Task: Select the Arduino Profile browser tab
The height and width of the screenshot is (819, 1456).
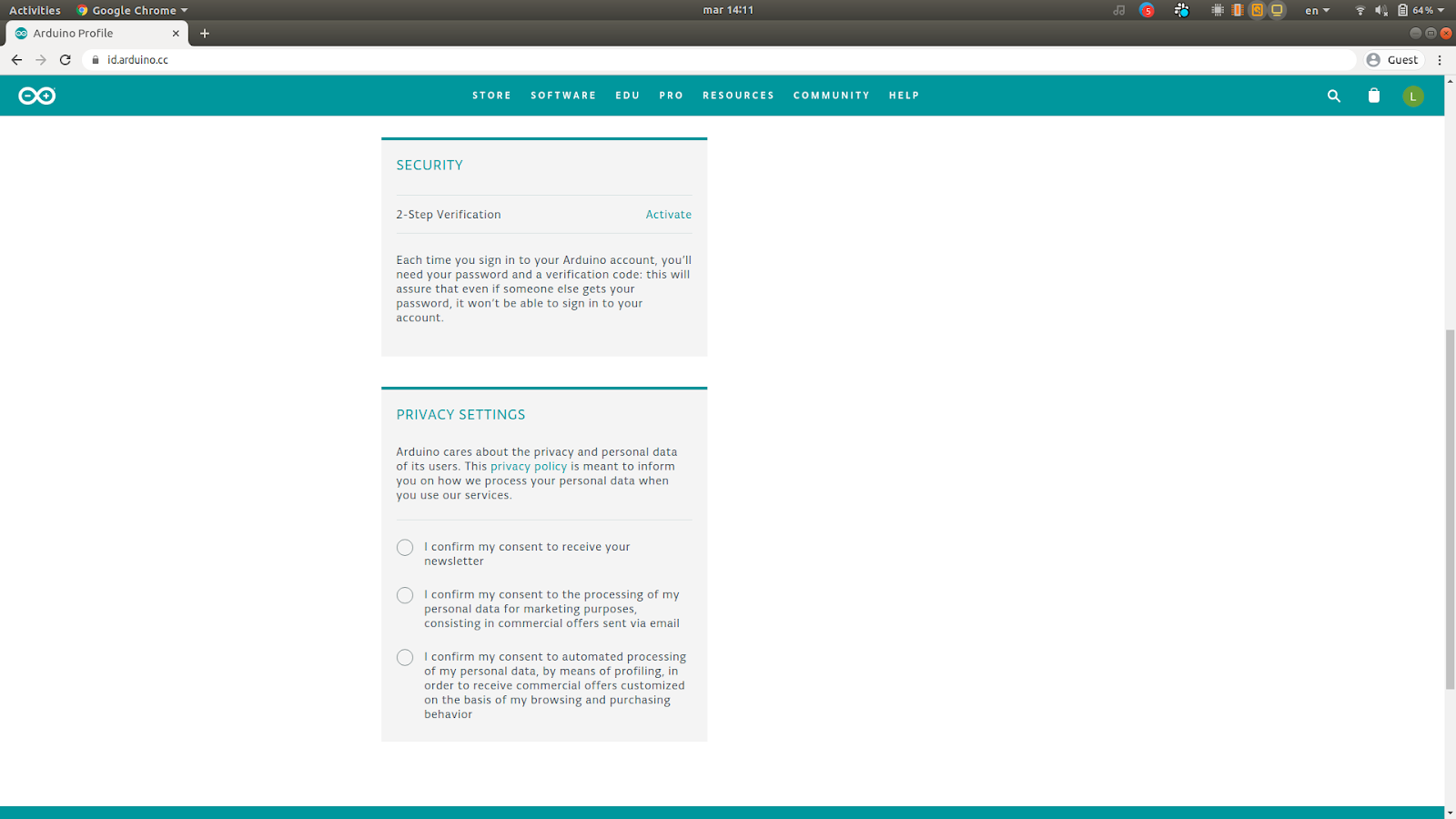Action: 96,33
